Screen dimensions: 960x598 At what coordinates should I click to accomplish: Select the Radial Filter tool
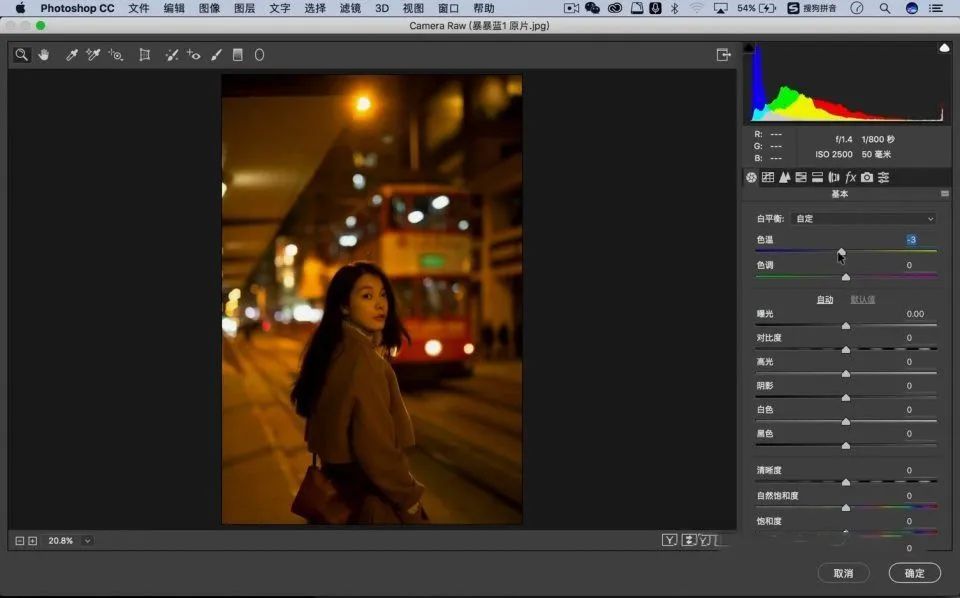(259, 55)
